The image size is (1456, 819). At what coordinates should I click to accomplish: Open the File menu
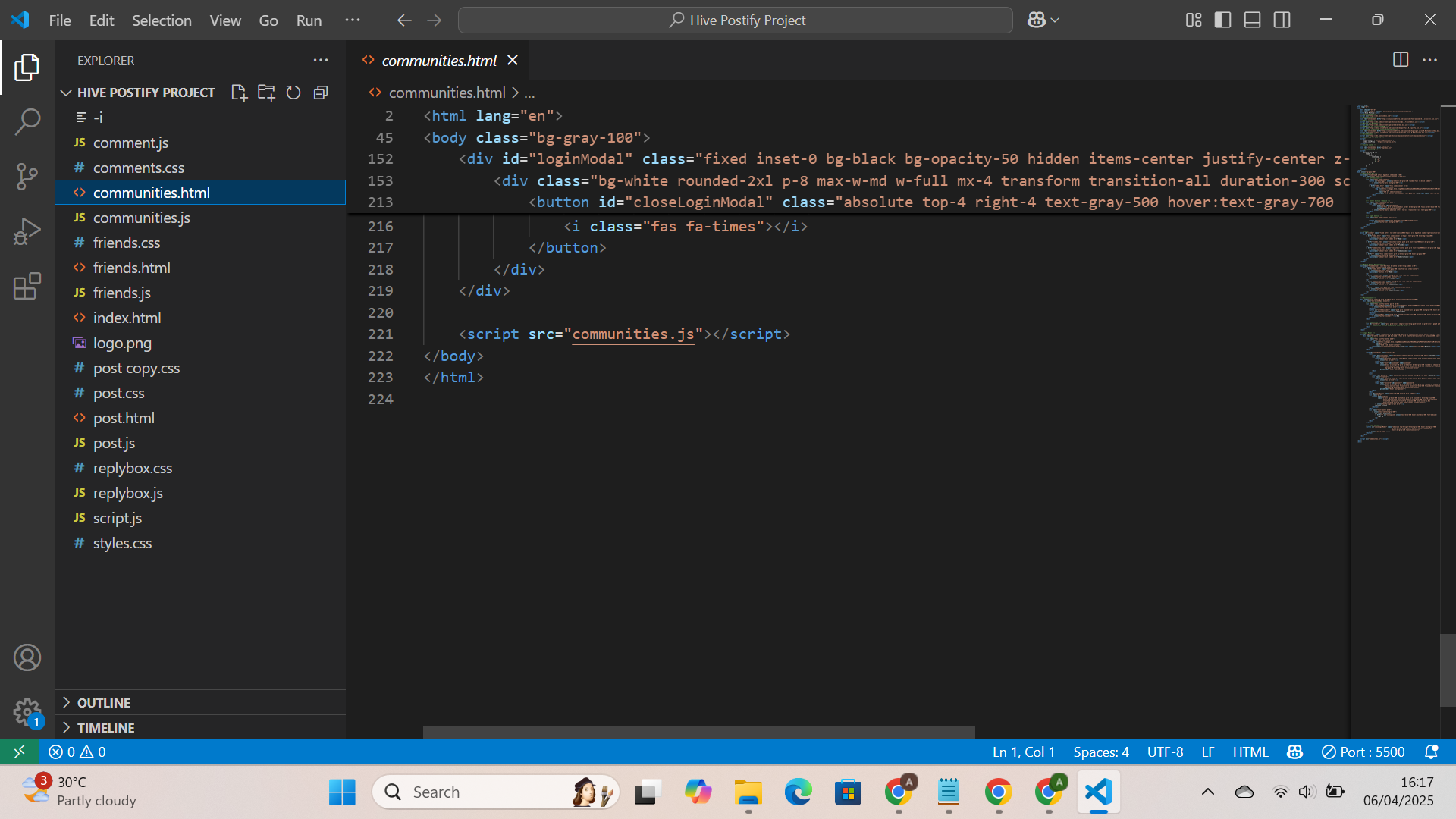pos(60,20)
